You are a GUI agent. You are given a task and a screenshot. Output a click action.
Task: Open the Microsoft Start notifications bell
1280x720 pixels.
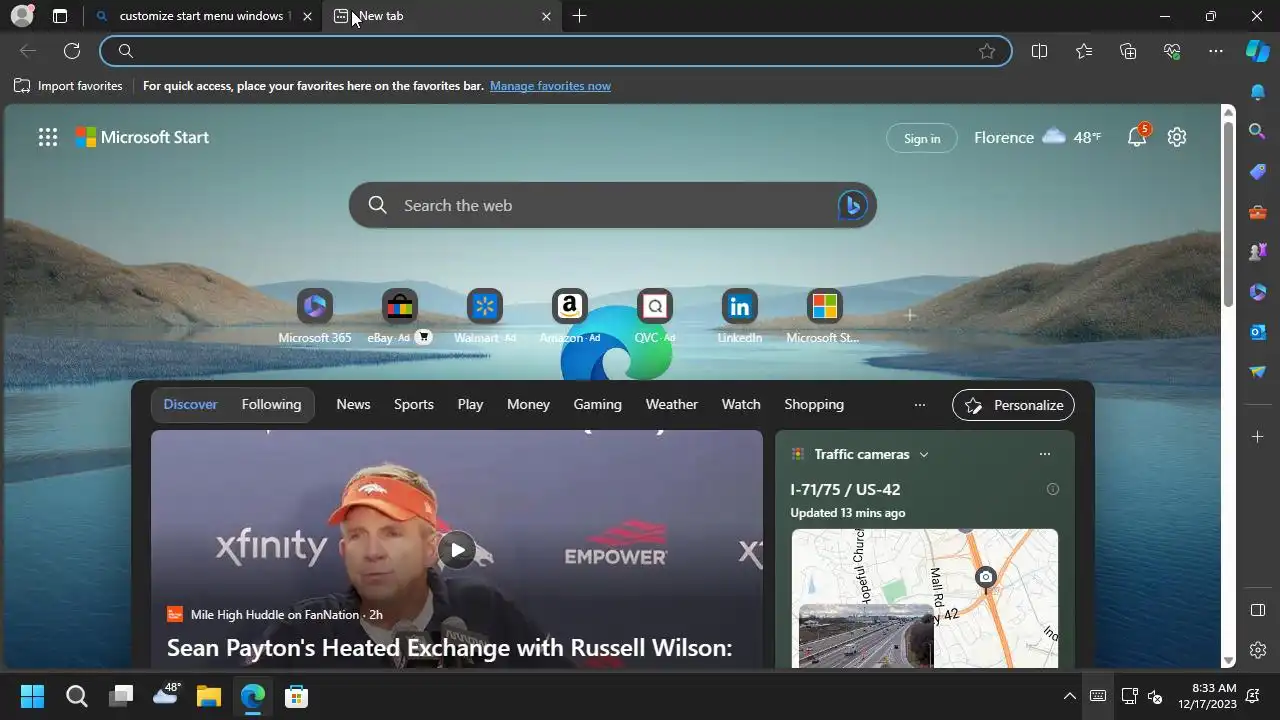[1137, 137]
